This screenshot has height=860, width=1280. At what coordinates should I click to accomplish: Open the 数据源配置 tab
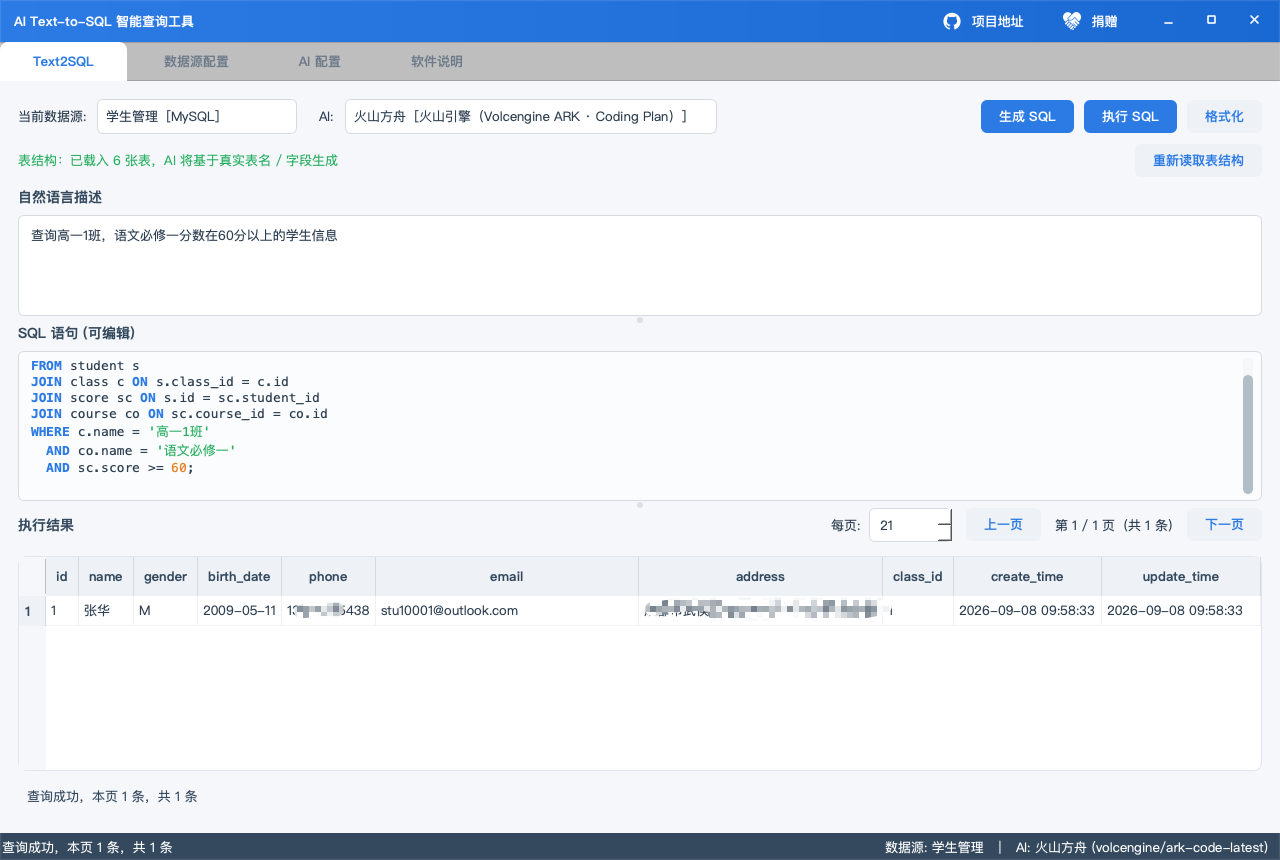(196, 61)
